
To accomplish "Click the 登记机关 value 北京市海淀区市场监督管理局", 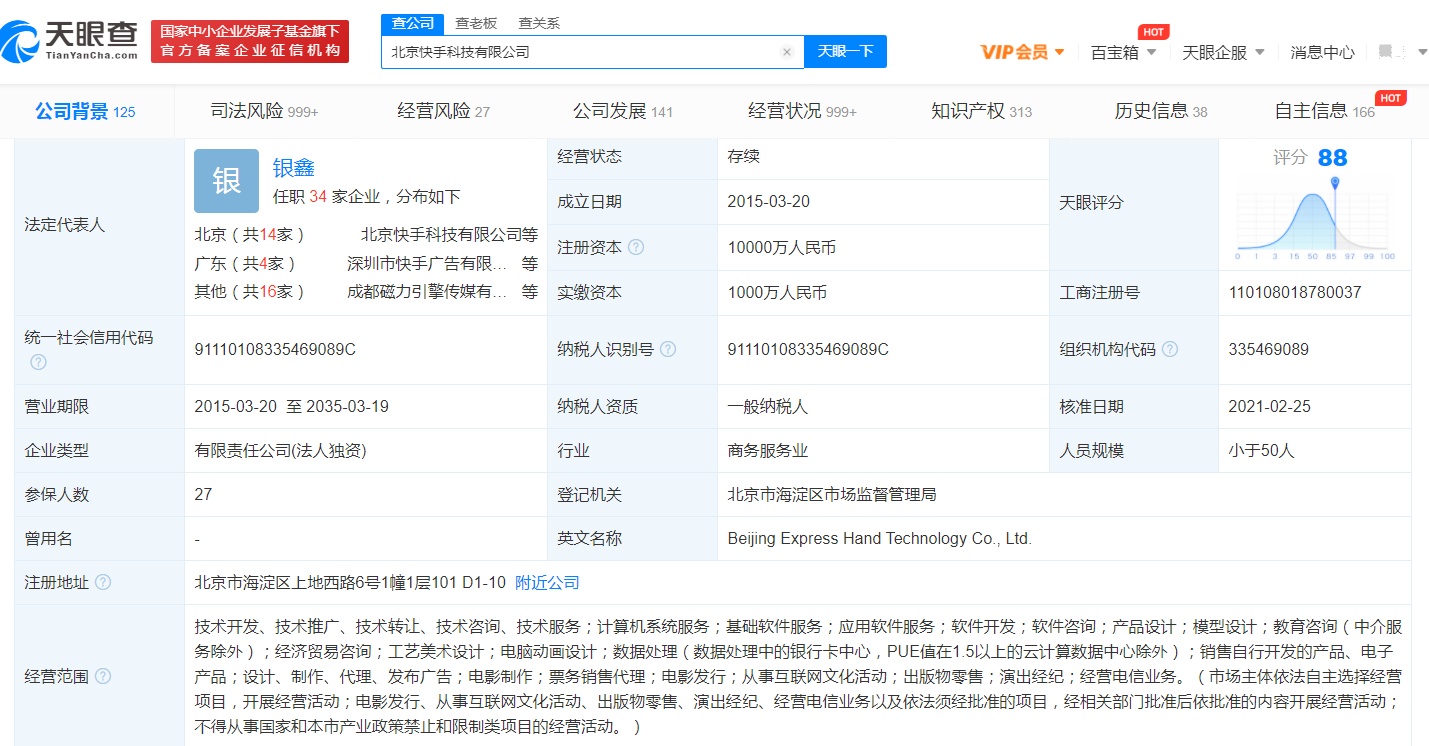I will [832, 494].
